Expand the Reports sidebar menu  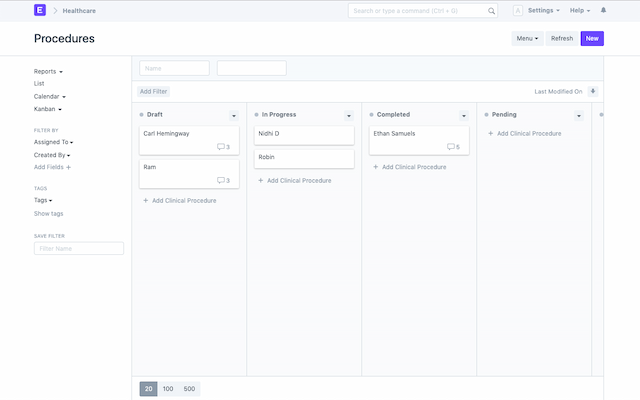point(48,72)
